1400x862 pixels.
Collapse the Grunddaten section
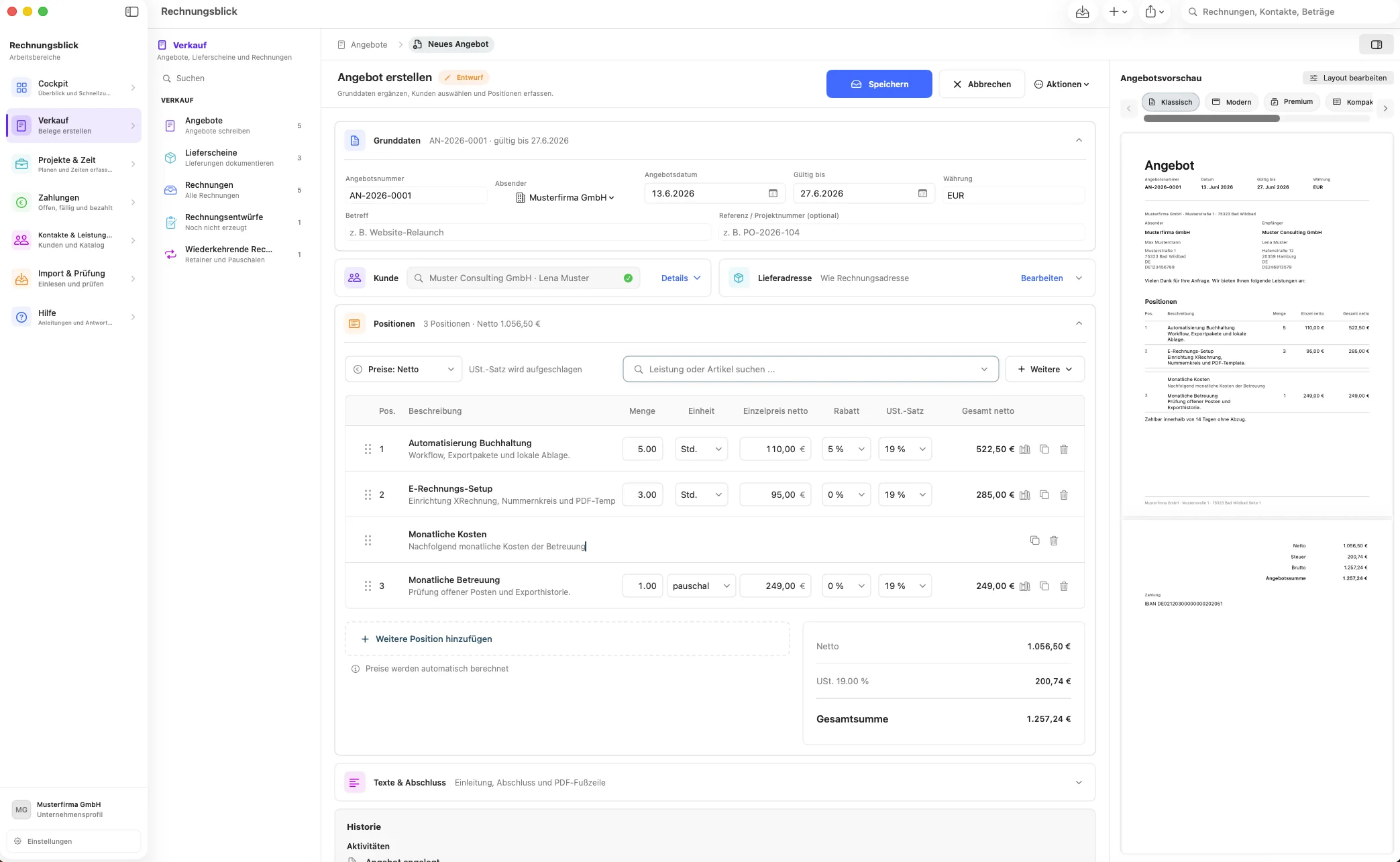click(1079, 141)
